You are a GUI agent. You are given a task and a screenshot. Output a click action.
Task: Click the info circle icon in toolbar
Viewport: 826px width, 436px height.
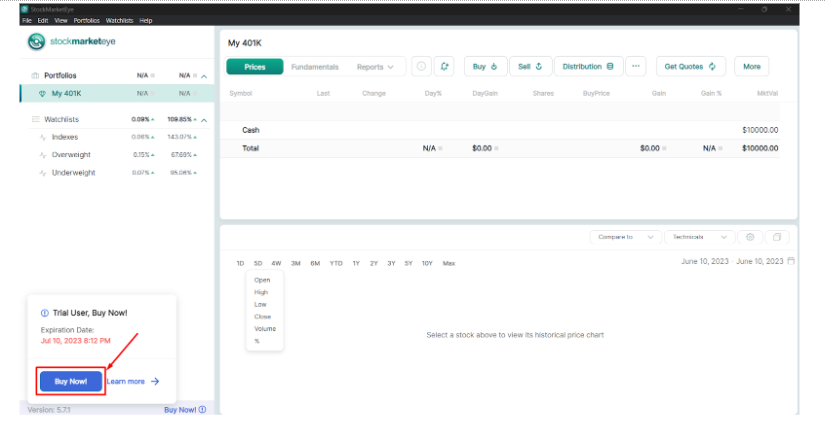[421, 66]
